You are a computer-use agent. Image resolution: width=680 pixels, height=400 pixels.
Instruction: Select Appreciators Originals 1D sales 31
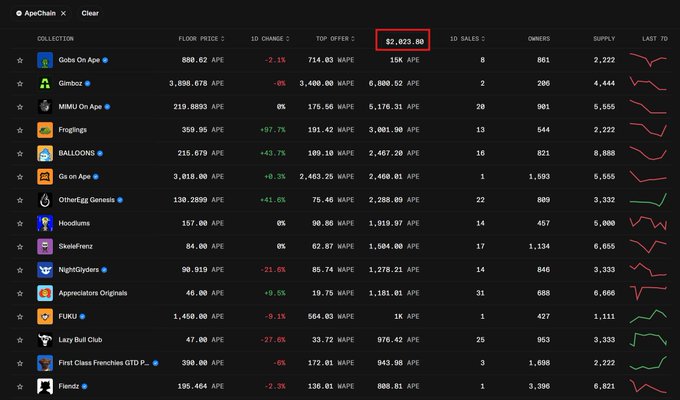480,293
